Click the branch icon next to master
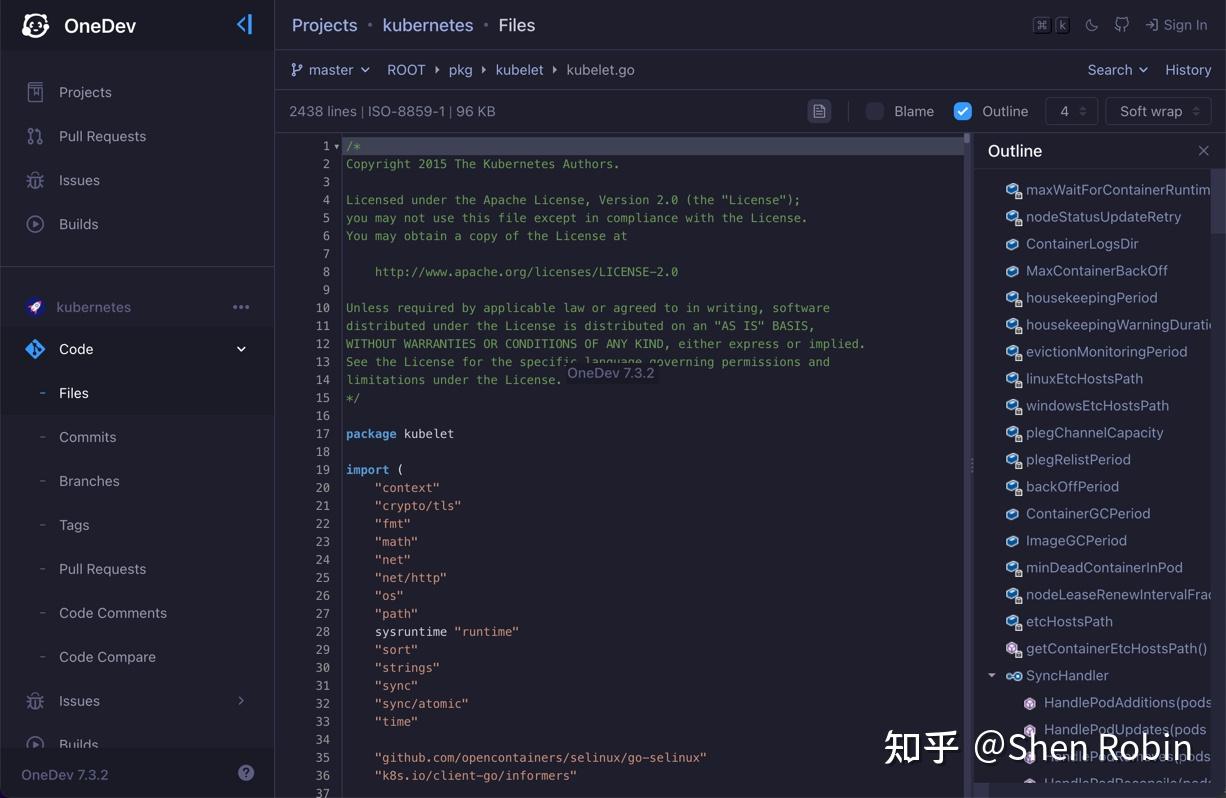The height and width of the screenshot is (798, 1226). tap(297, 69)
